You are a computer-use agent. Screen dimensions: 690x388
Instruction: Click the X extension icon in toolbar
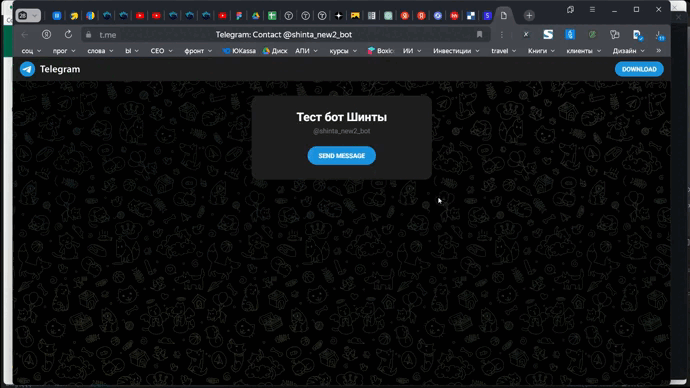[526, 34]
